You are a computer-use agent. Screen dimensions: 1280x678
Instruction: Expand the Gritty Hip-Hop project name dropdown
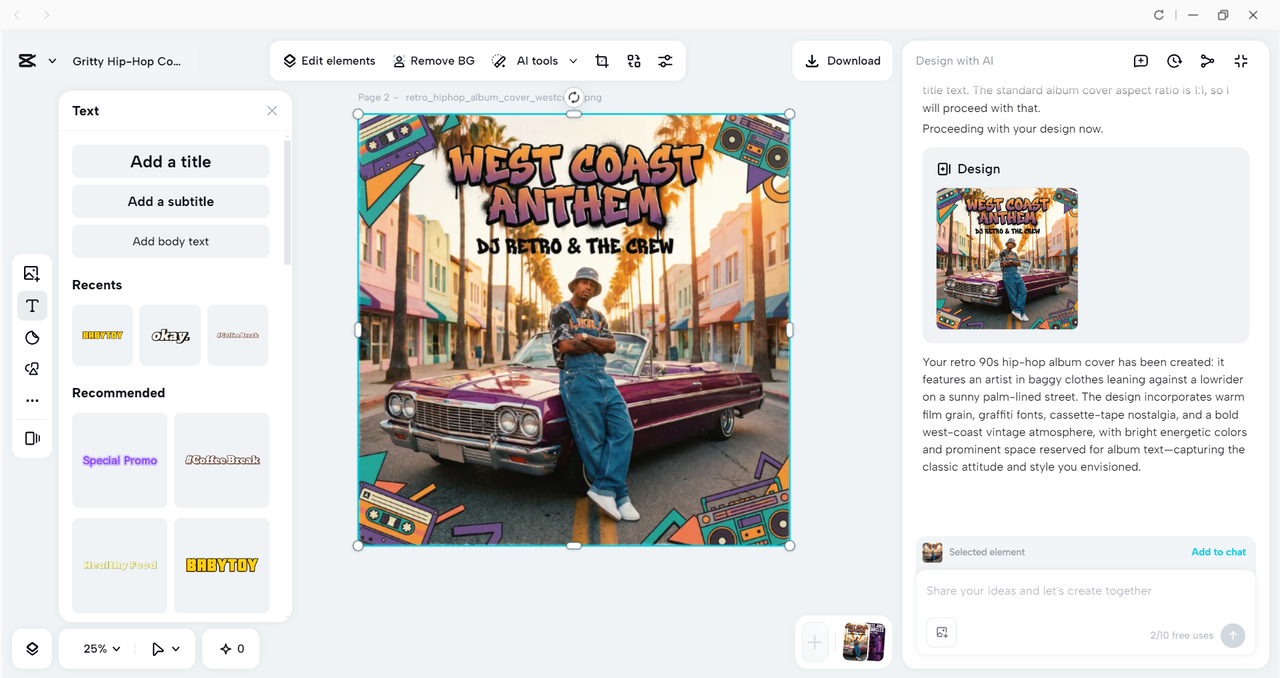(x=52, y=60)
